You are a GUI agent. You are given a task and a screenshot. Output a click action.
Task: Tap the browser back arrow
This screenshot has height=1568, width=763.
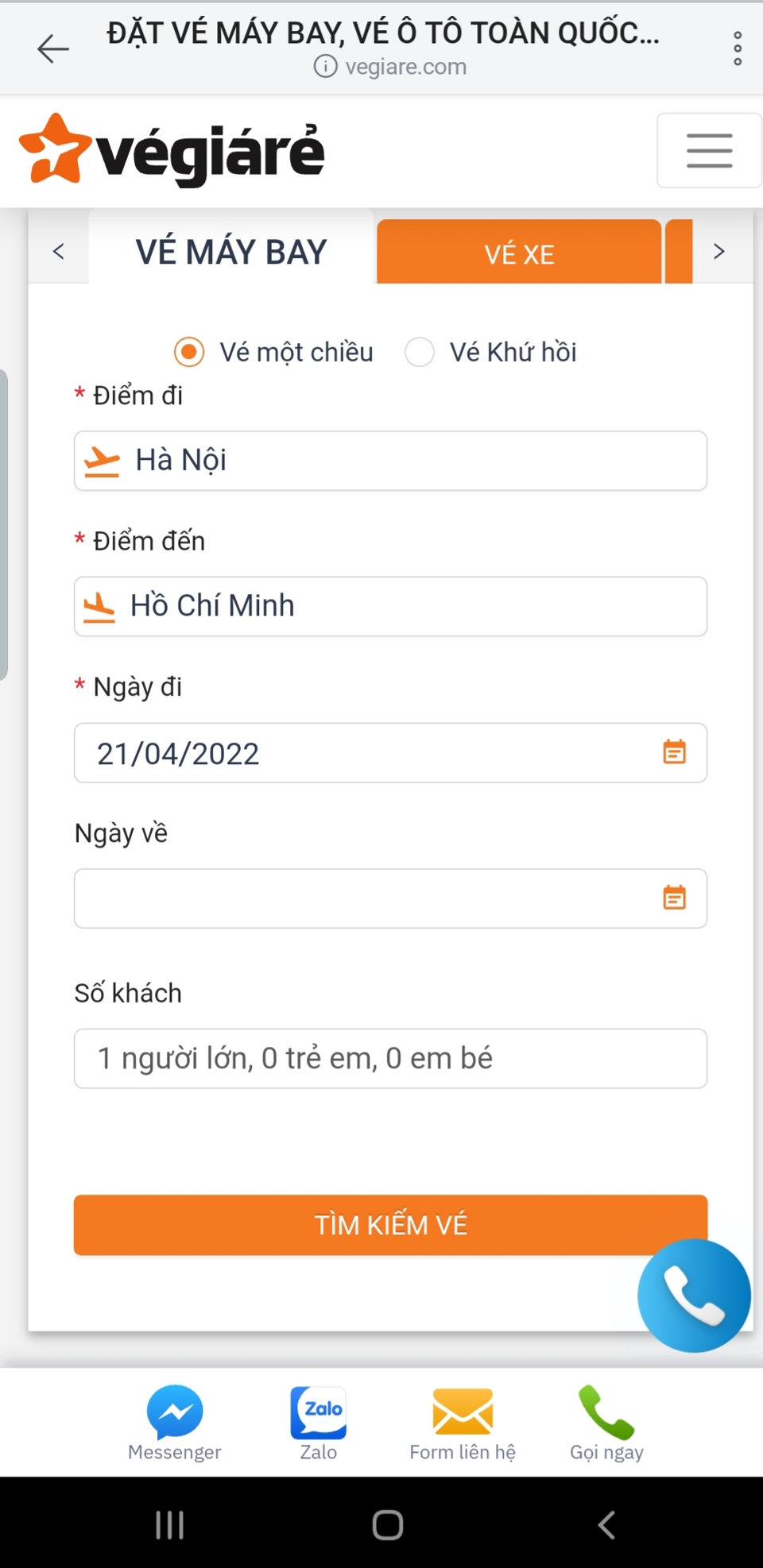[x=52, y=48]
